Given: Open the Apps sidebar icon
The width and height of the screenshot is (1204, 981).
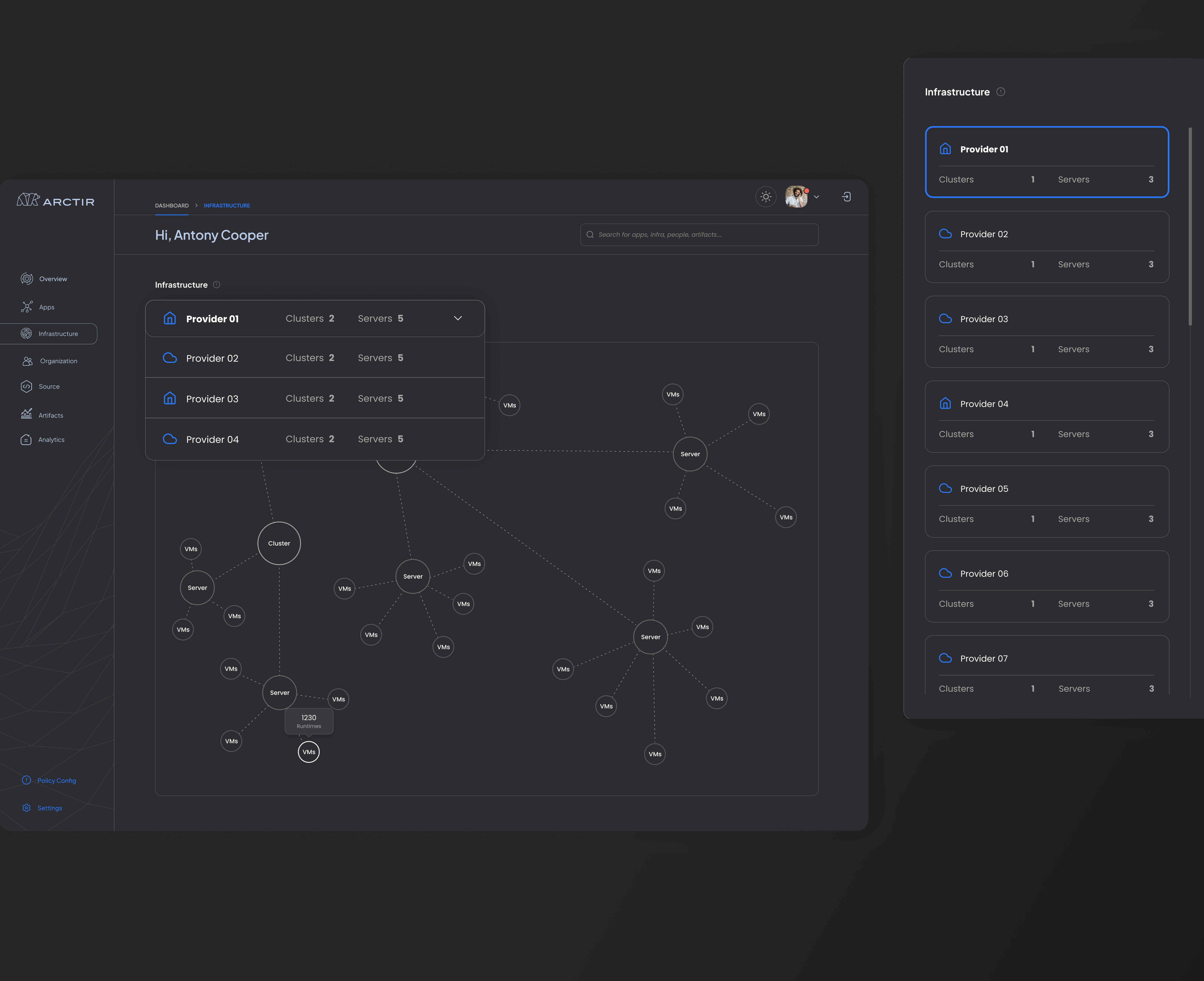Looking at the screenshot, I should click(x=26, y=307).
